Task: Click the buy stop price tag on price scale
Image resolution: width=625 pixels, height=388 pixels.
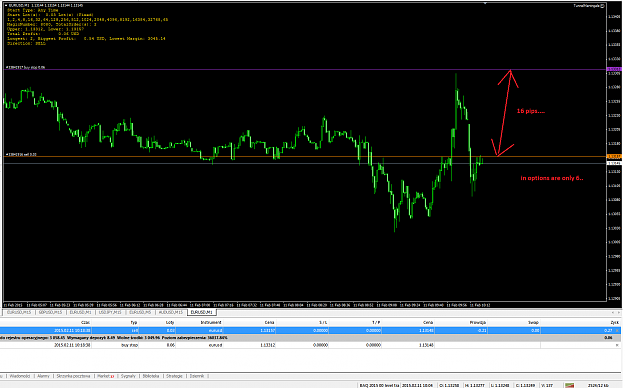Action: pyautogui.click(x=614, y=69)
